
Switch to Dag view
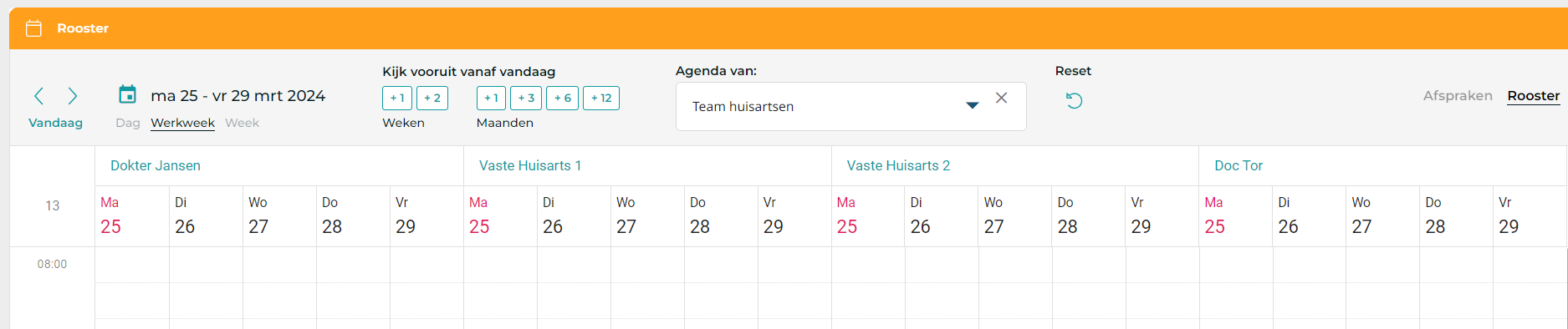(x=128, y=123)
